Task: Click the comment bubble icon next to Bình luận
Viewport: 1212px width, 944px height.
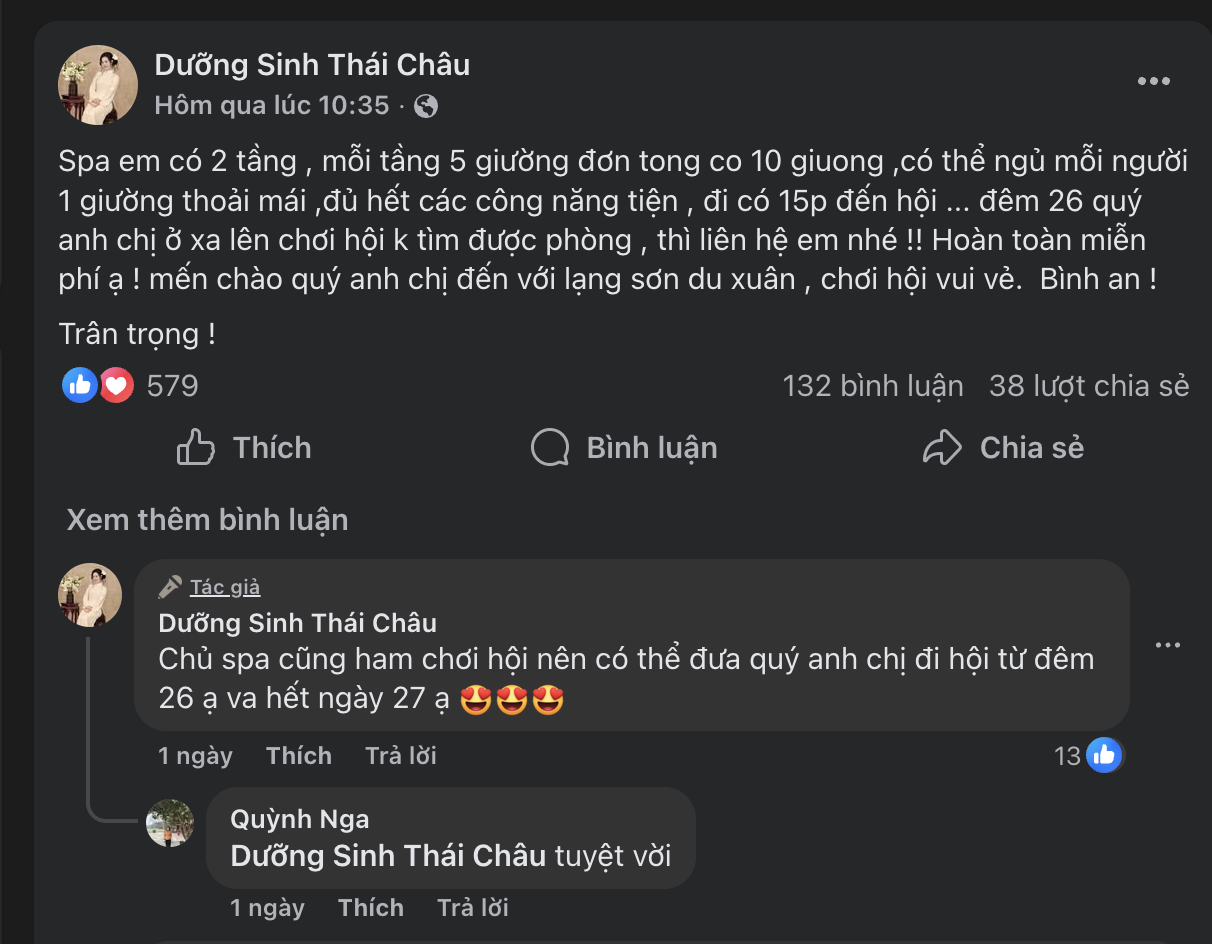Action: tap(548, 448)
